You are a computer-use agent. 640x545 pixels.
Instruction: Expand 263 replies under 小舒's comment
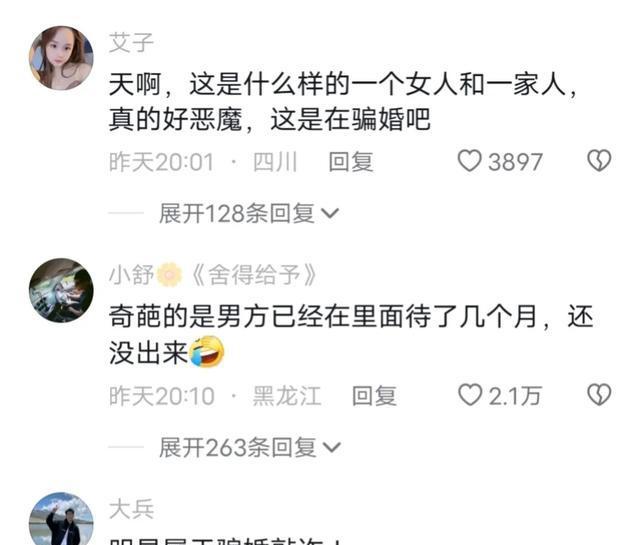pyautogui.click(x=249, y=447)
